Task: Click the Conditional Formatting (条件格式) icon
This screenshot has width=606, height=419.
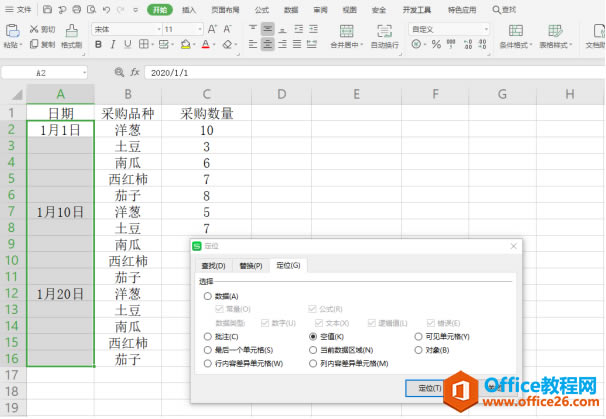Action: (516, 31)
